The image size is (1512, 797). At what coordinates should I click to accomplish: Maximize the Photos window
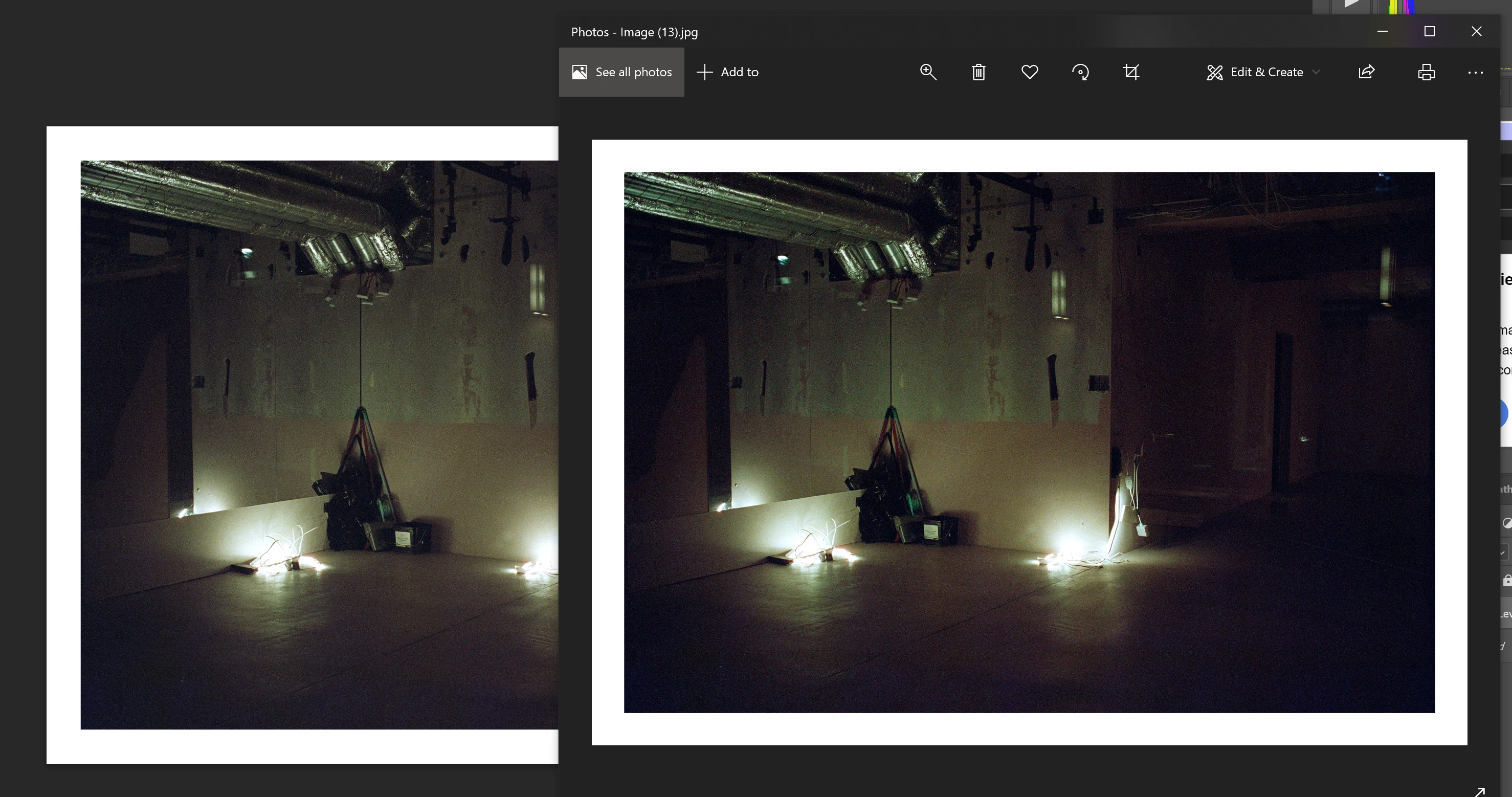click(1429, 32)
